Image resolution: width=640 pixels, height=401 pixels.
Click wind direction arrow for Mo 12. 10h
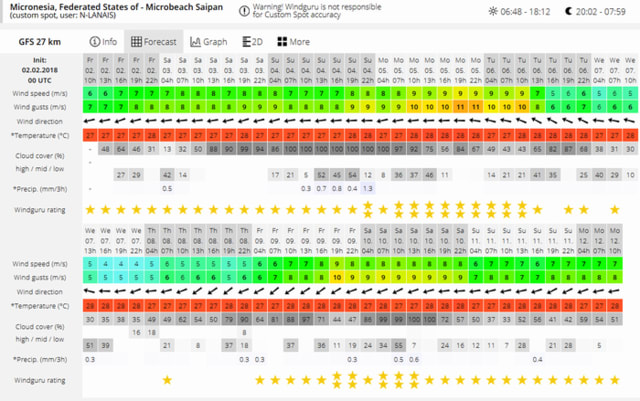click(614, 291)
